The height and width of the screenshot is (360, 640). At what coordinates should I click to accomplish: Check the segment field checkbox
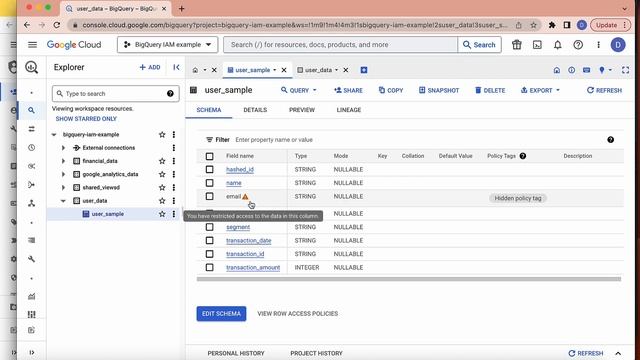209,227
